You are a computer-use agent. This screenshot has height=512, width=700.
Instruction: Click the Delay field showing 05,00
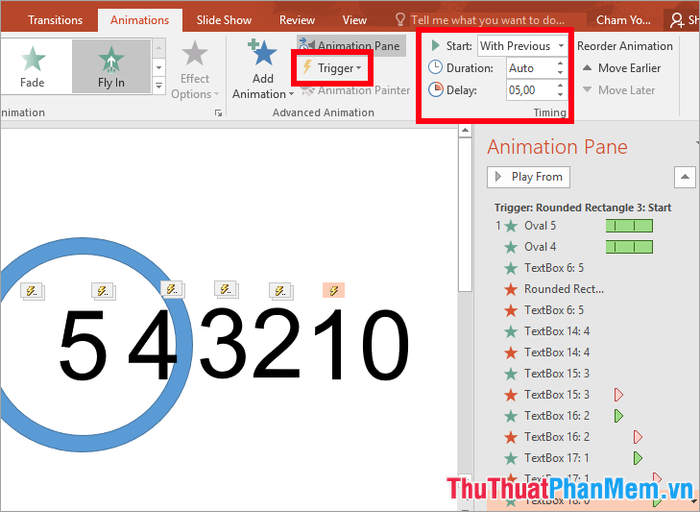pos(531,91)
